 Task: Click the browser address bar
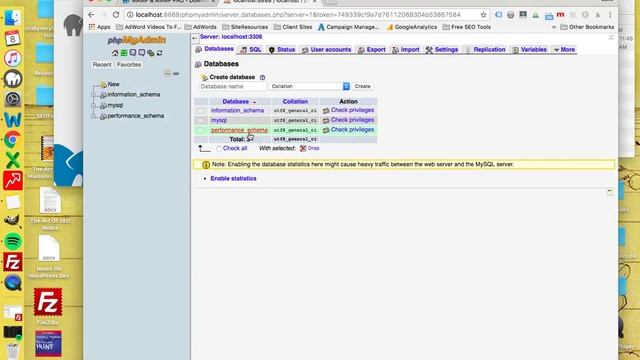[x=304, y=15]
